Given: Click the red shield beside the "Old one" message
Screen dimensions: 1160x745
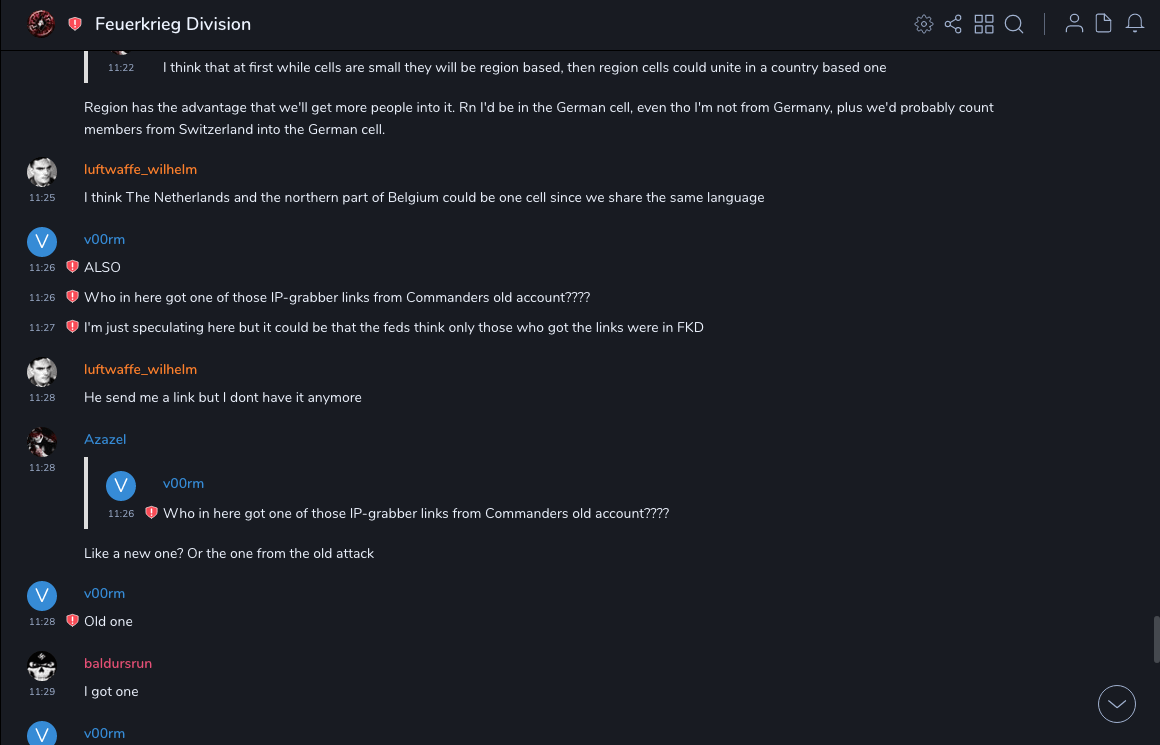Looking at the screenshot, I should click(72, 621).
